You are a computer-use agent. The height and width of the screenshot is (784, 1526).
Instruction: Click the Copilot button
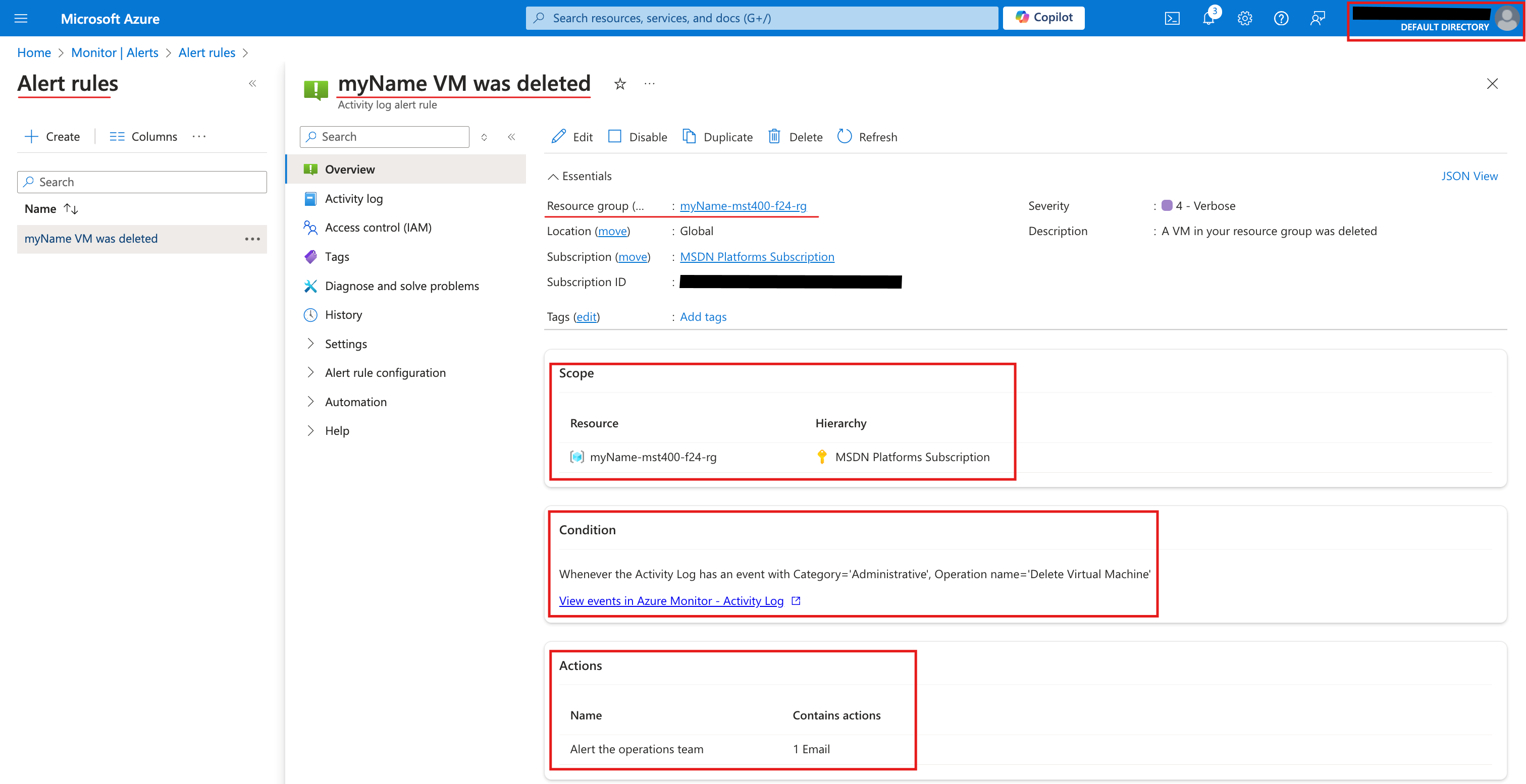click(1043, 18)
